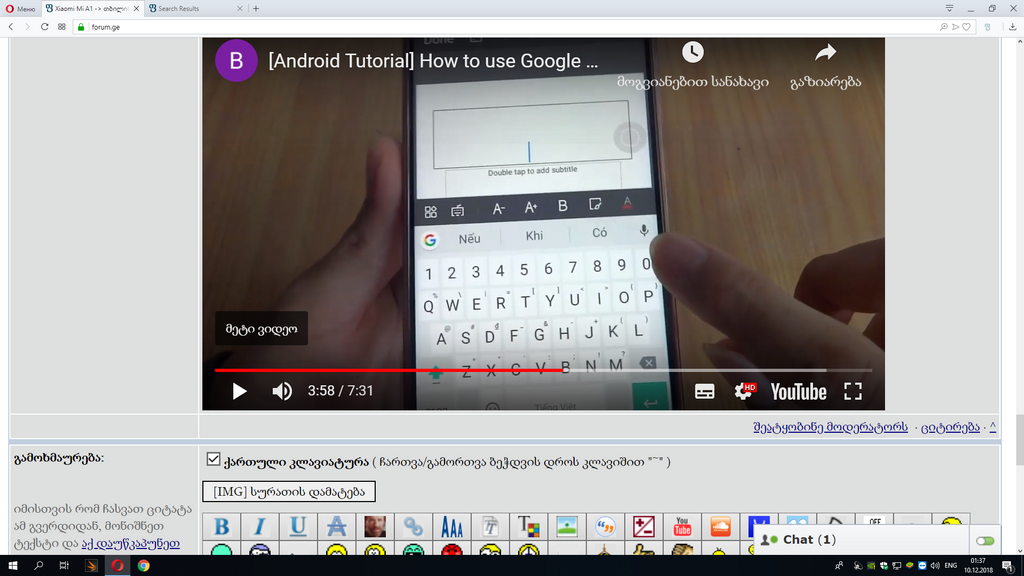Open the Speed Dial grid icon
The height and width of the screenshot is (576, 1024).
point(61,27)
